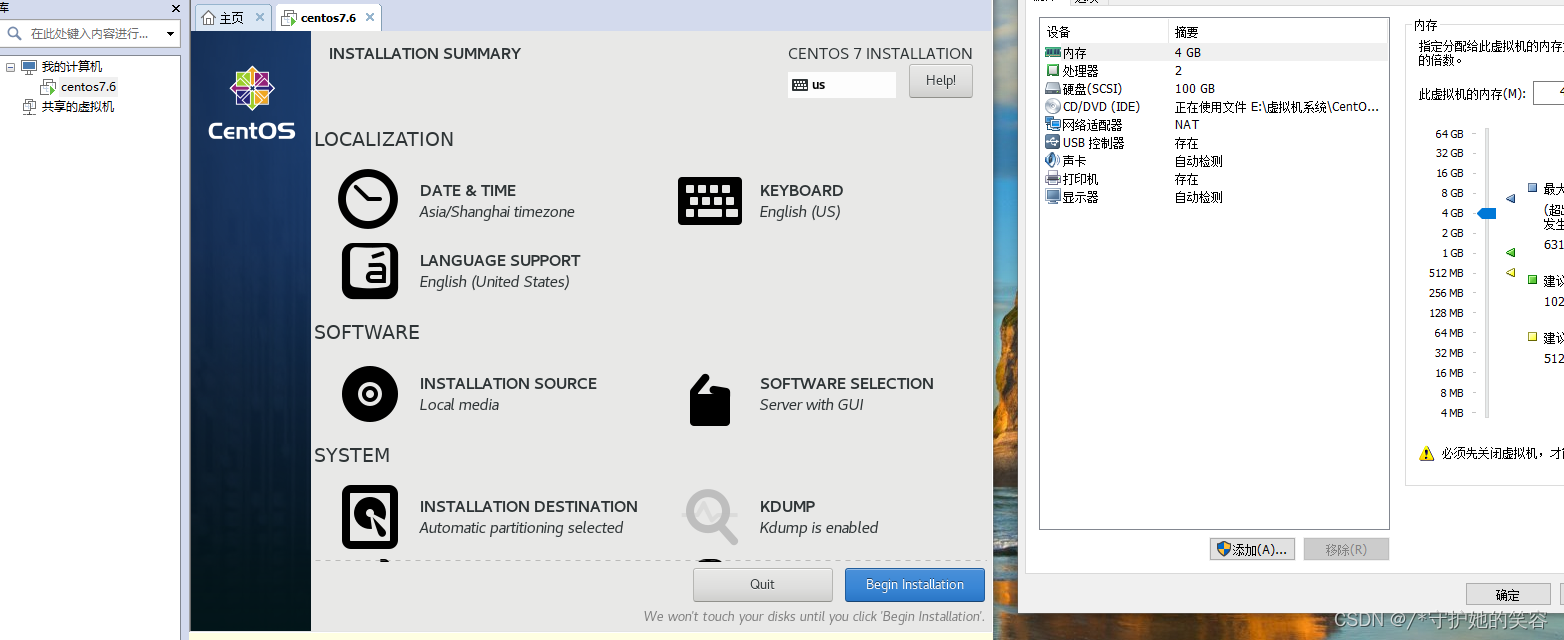Click the home icon on 主页 tab
The width and height of the screenshot is (1564, 640).
208,18
